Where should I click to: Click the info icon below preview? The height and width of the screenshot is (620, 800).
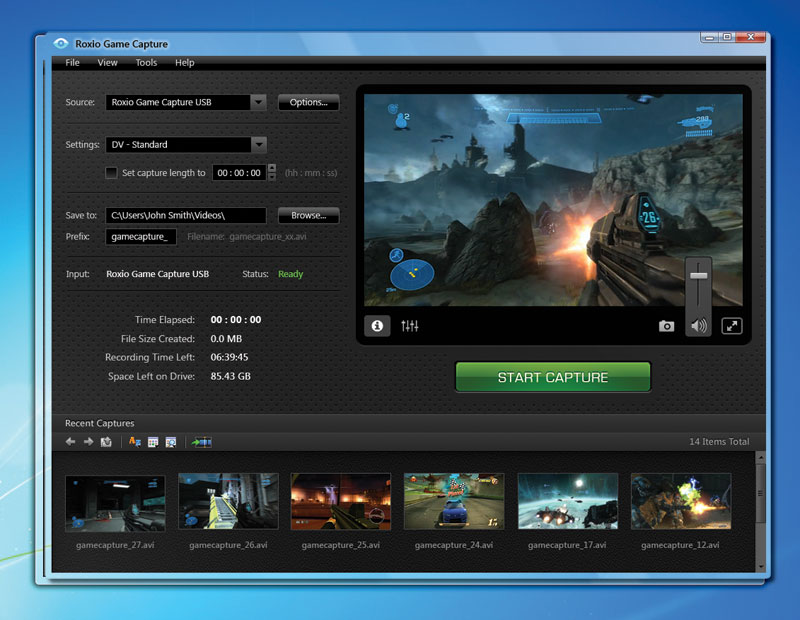377,326
